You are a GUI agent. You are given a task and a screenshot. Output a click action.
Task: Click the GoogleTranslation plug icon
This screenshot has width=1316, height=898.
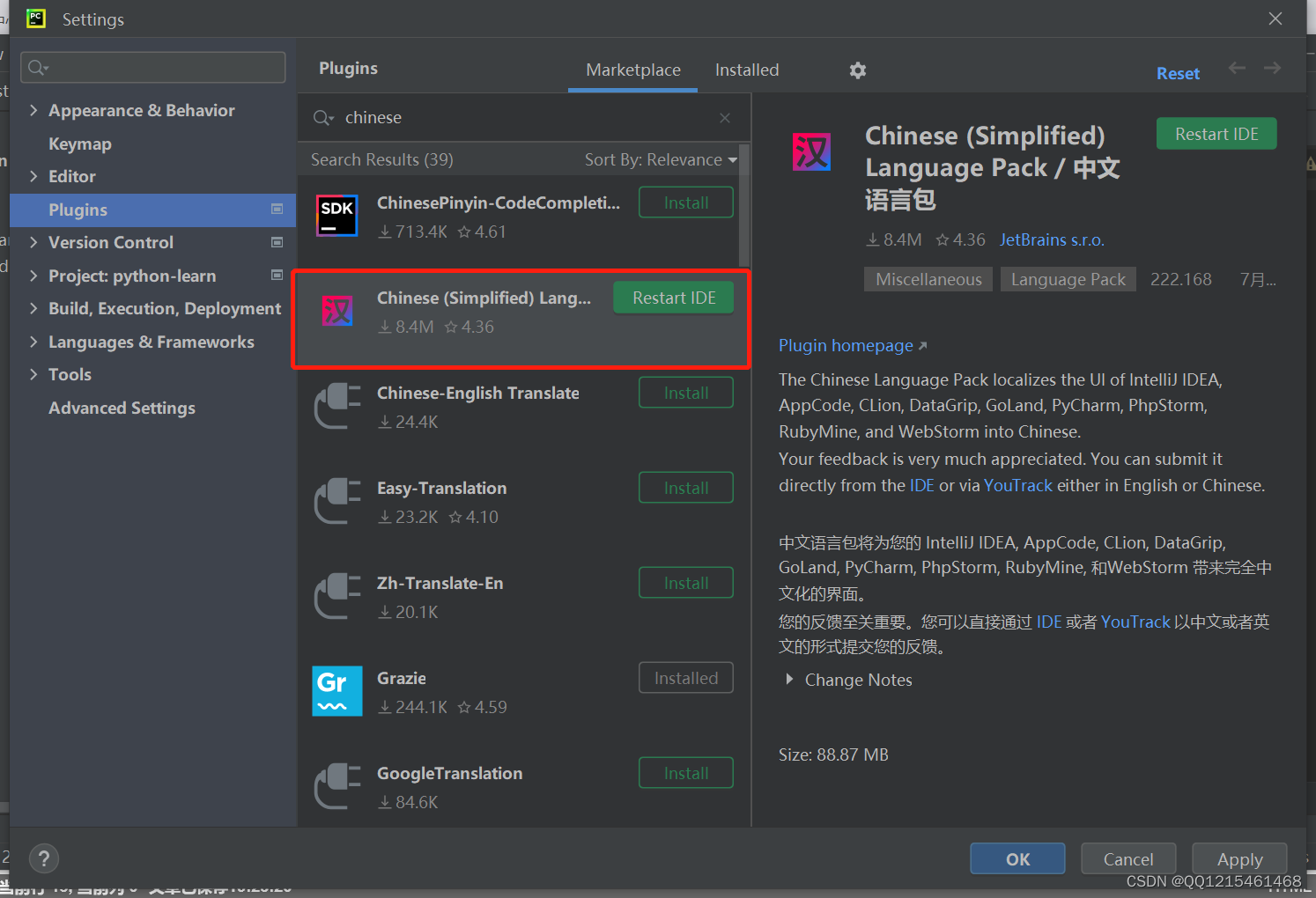338,786
